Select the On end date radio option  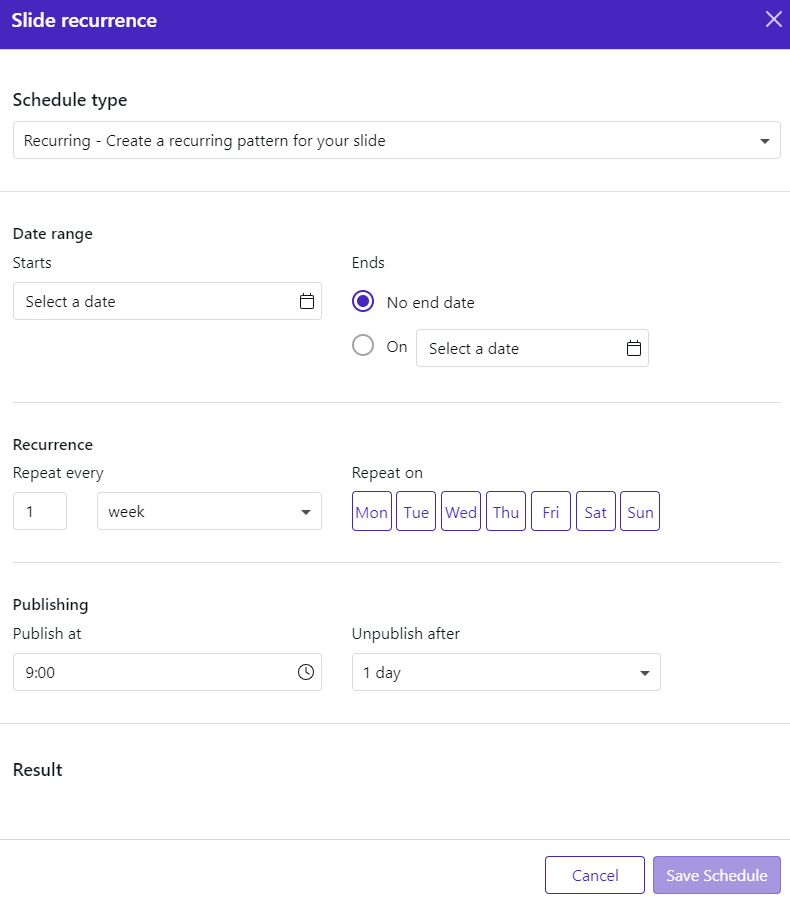[x=363, y=346]
